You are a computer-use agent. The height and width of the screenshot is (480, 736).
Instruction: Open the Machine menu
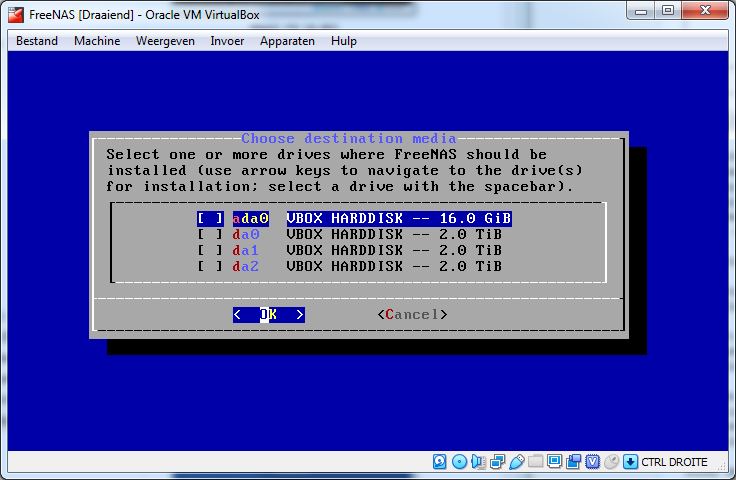97,41
